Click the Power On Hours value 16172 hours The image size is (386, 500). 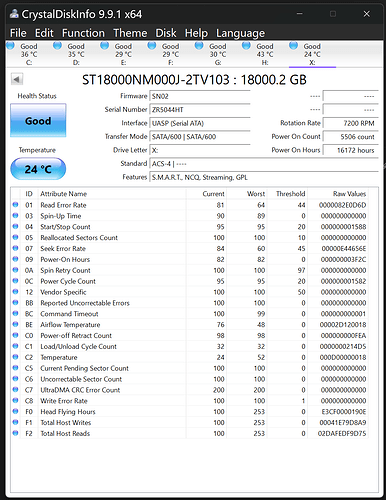pos(351,150)
